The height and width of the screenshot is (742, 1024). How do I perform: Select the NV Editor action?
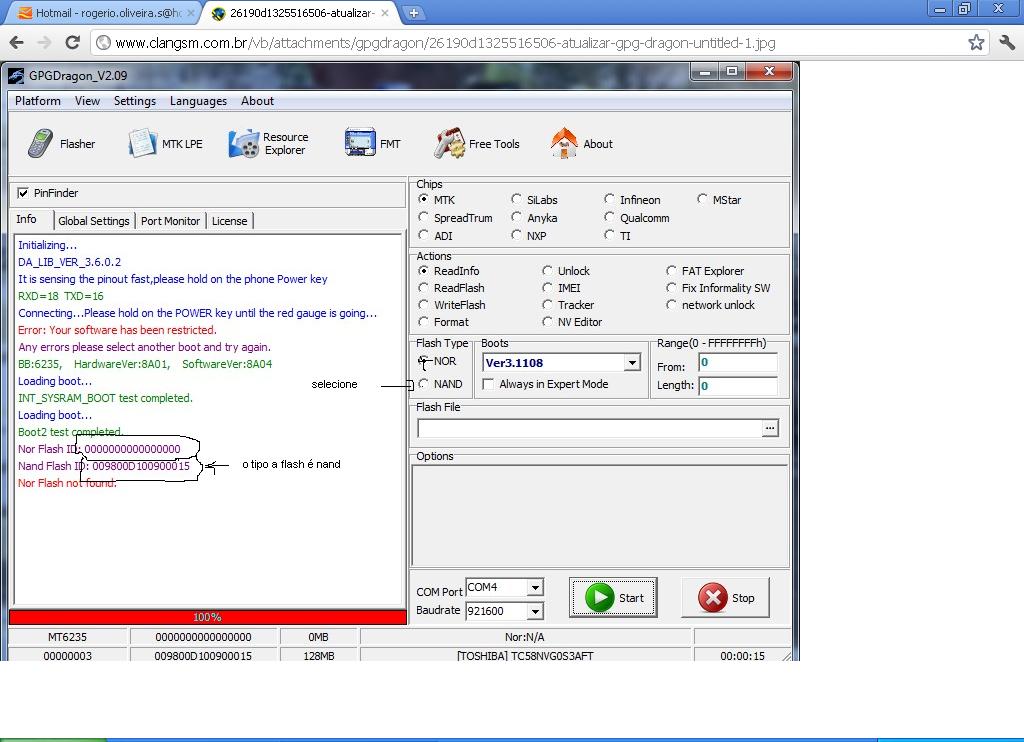click(x=547, y=321)
